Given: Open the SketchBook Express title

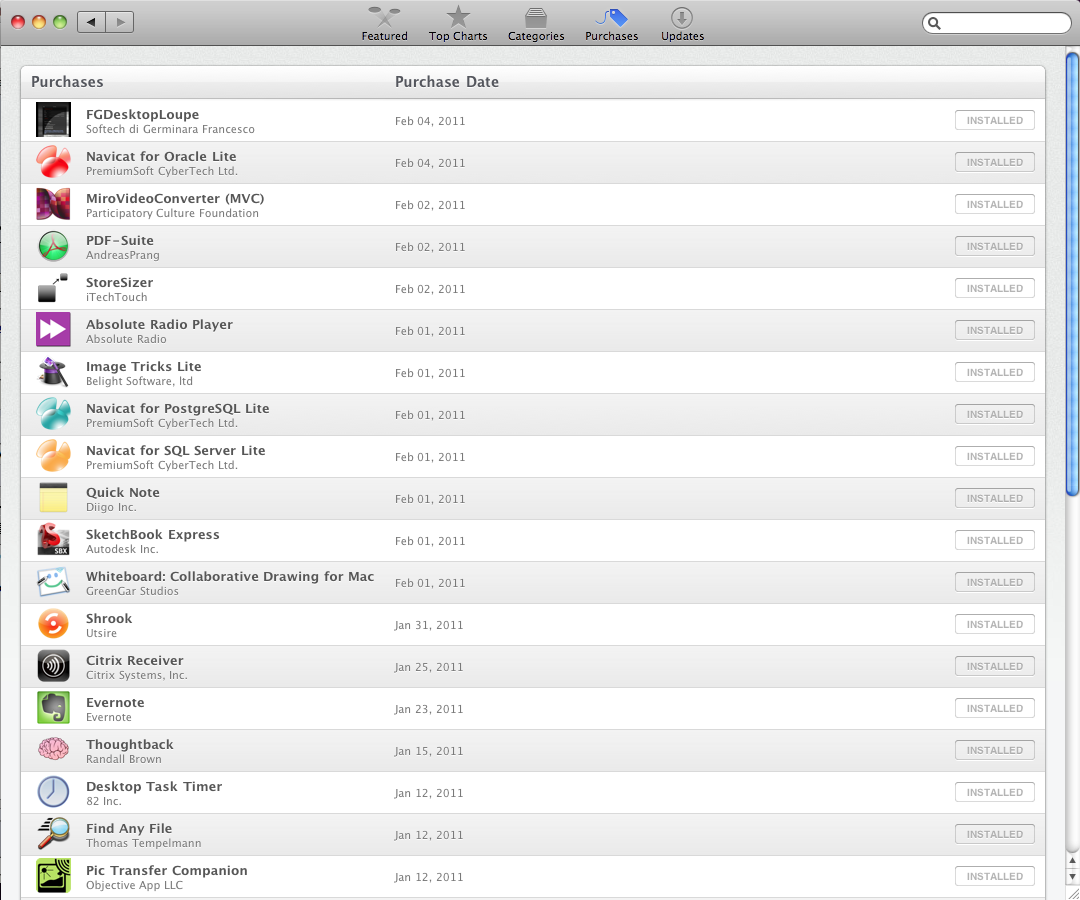Looking at the screenshot, I should pyautogui.click(x=153, y=534).
